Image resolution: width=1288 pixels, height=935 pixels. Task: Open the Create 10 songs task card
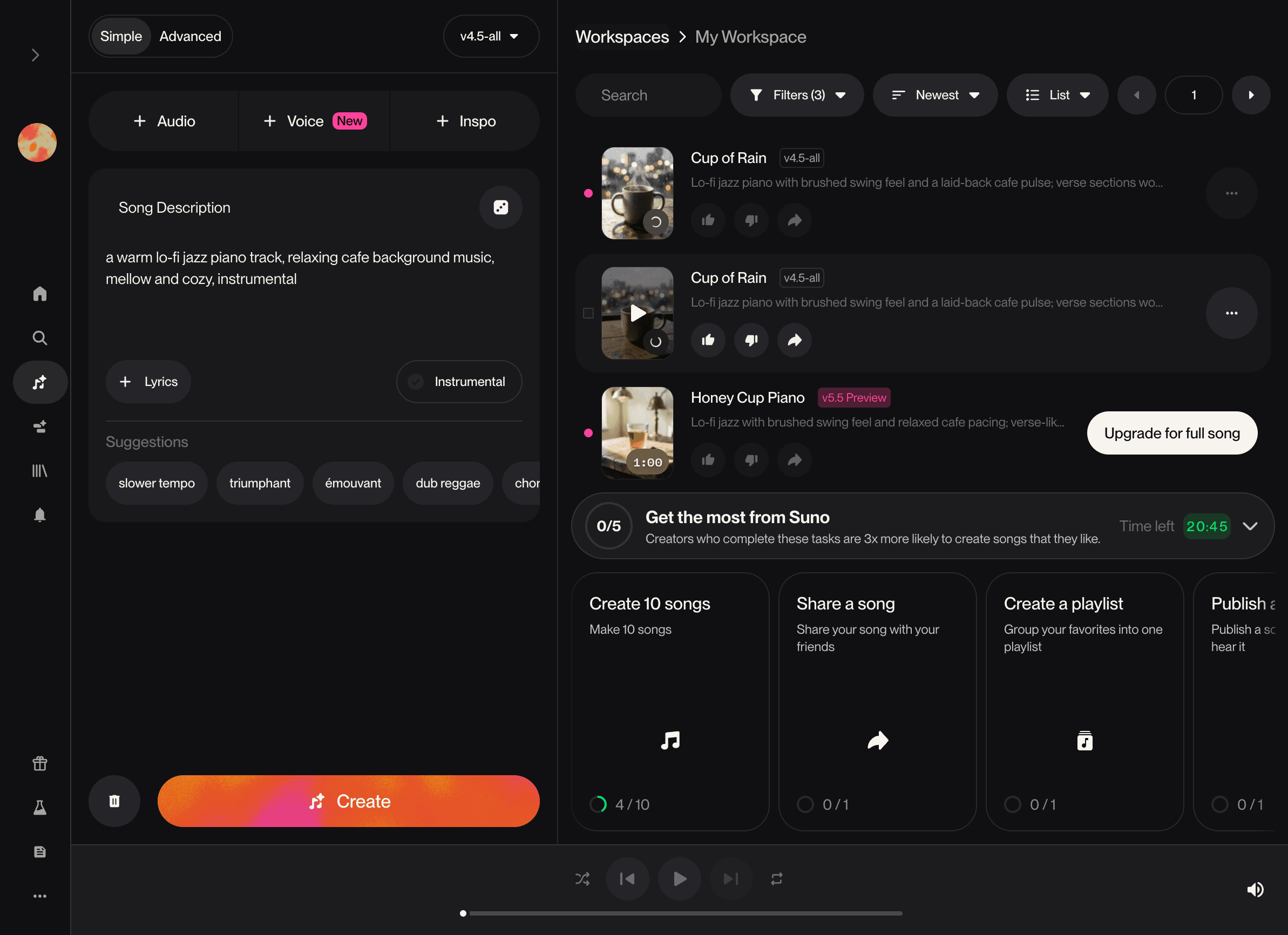pyautogui.click(x=670, y=702)
